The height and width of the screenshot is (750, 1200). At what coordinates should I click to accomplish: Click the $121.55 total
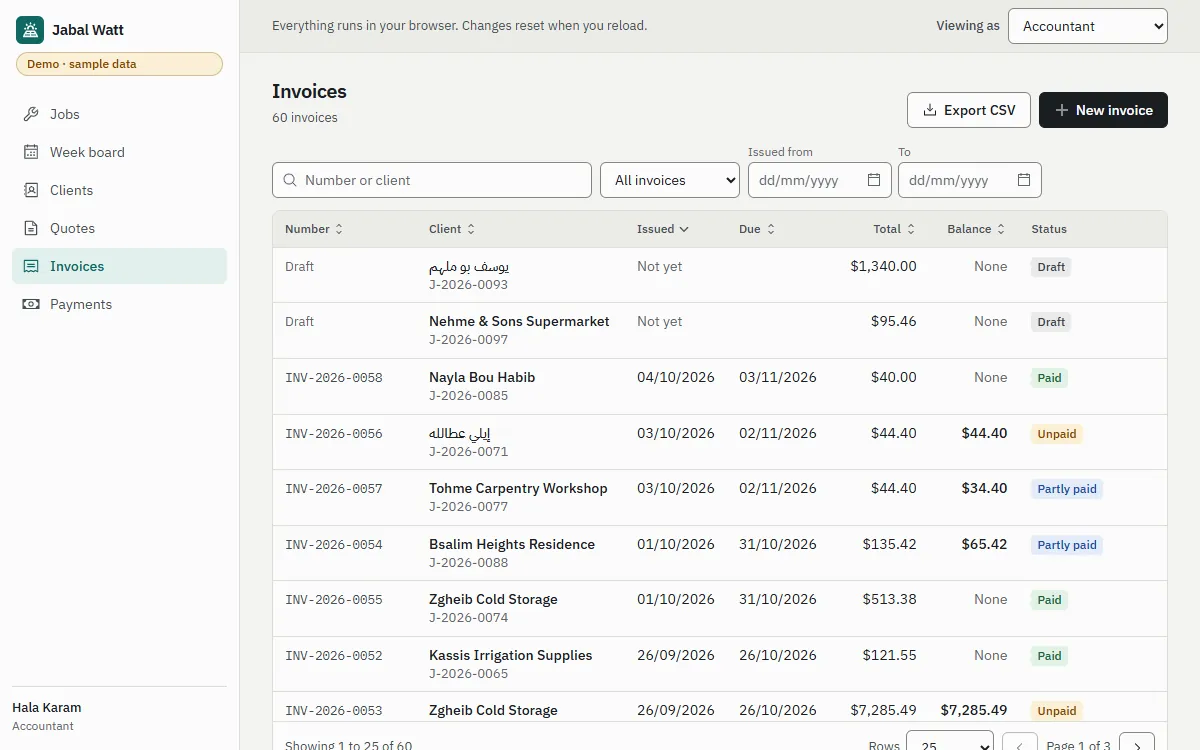890,655
